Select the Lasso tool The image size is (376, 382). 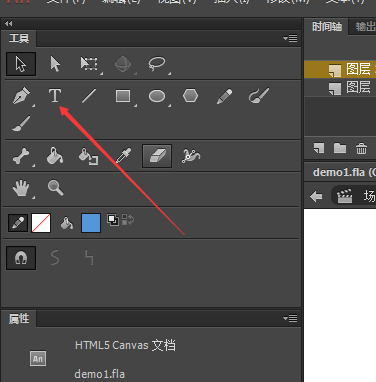157,63
